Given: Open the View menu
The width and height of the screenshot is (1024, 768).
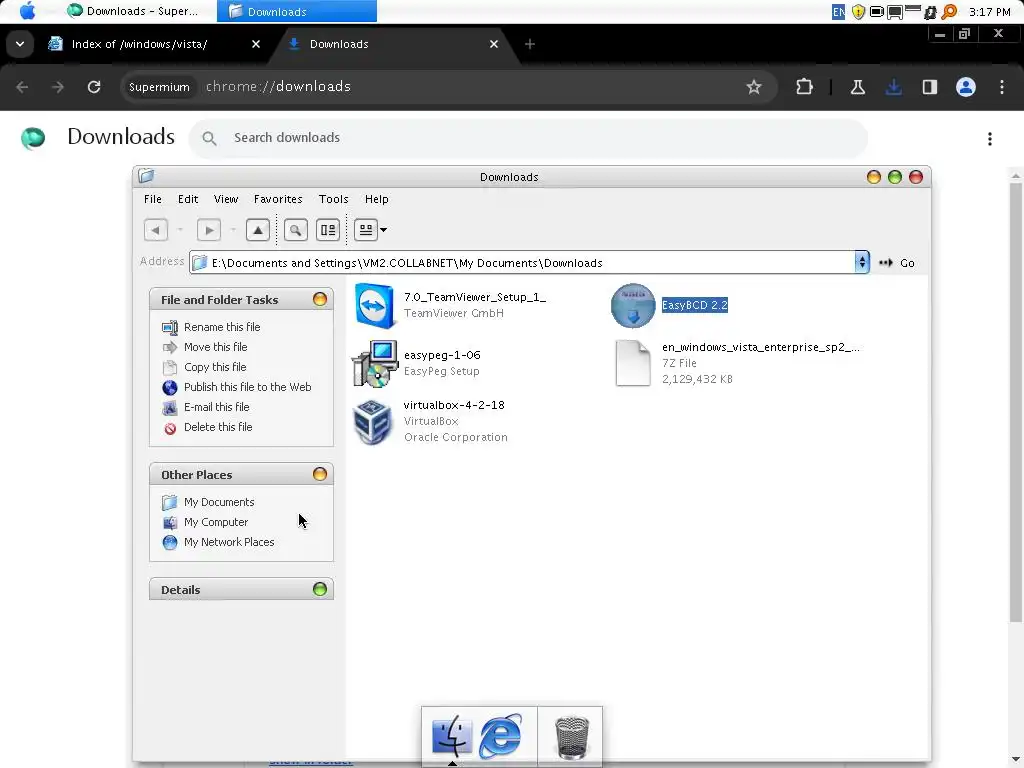Looking at the screenshot, I should click(x=226, y=199).
